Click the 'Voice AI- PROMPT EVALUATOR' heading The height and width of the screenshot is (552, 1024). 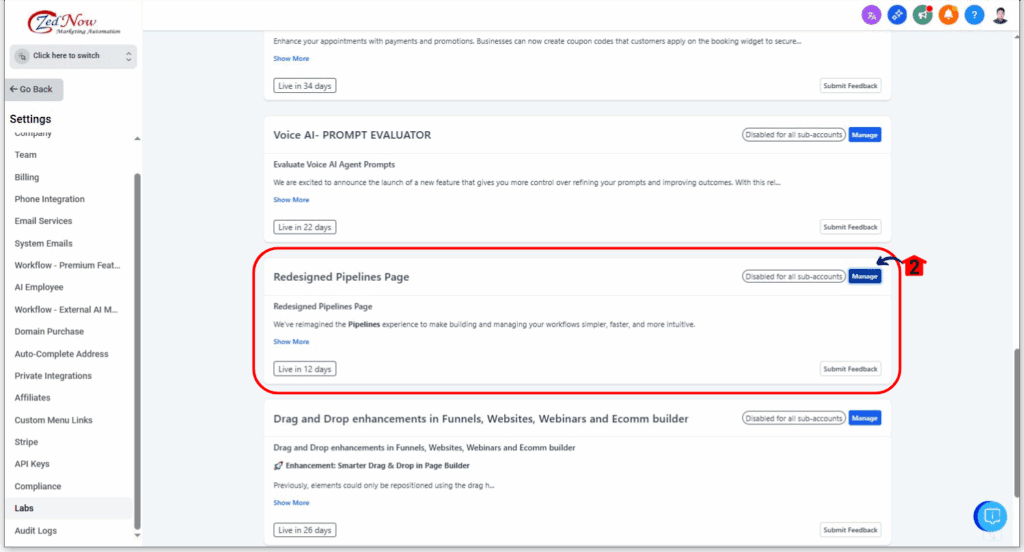[352, 135]
